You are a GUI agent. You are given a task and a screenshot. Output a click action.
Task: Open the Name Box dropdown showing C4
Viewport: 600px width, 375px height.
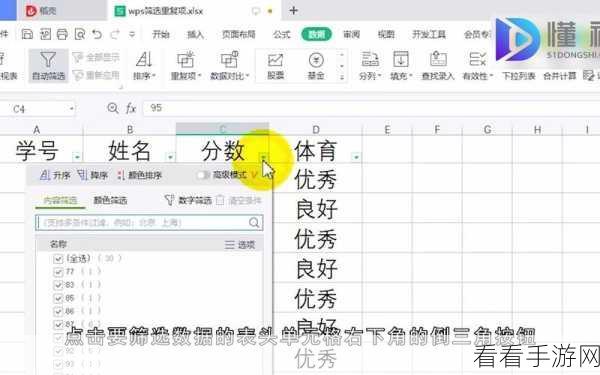[x=72, y=109]
